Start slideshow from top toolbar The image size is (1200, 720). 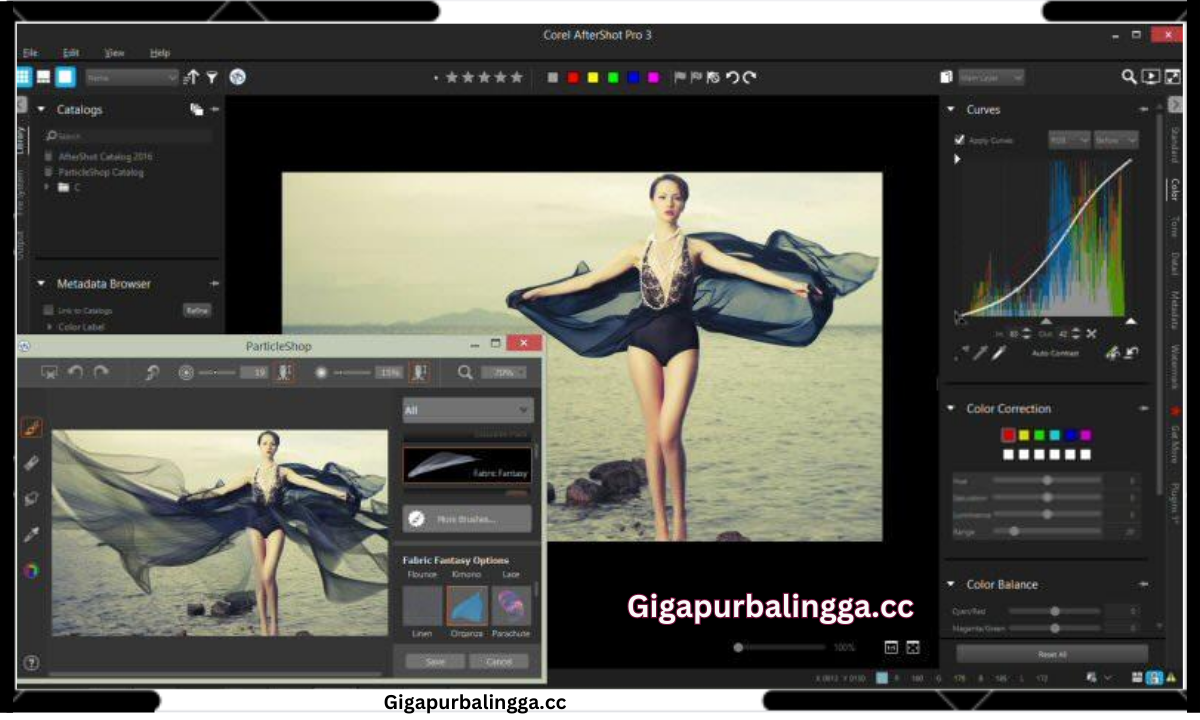[1151, 77]
